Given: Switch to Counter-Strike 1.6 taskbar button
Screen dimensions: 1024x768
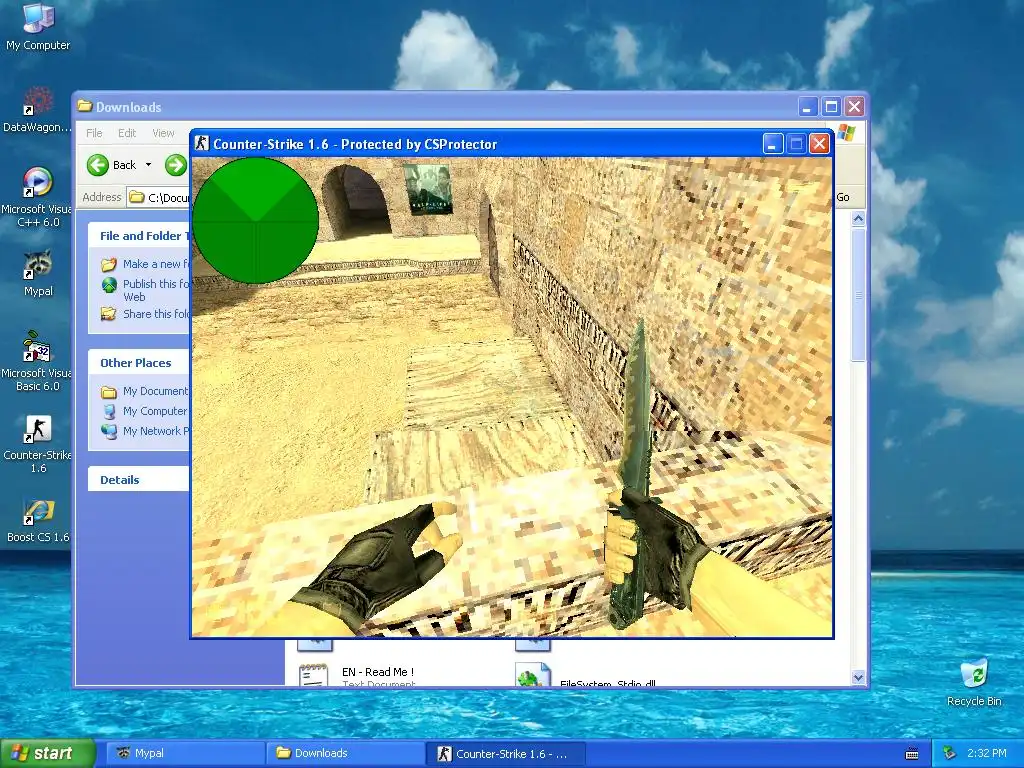Looking at the screenshot, I should (x=505, y=754).
